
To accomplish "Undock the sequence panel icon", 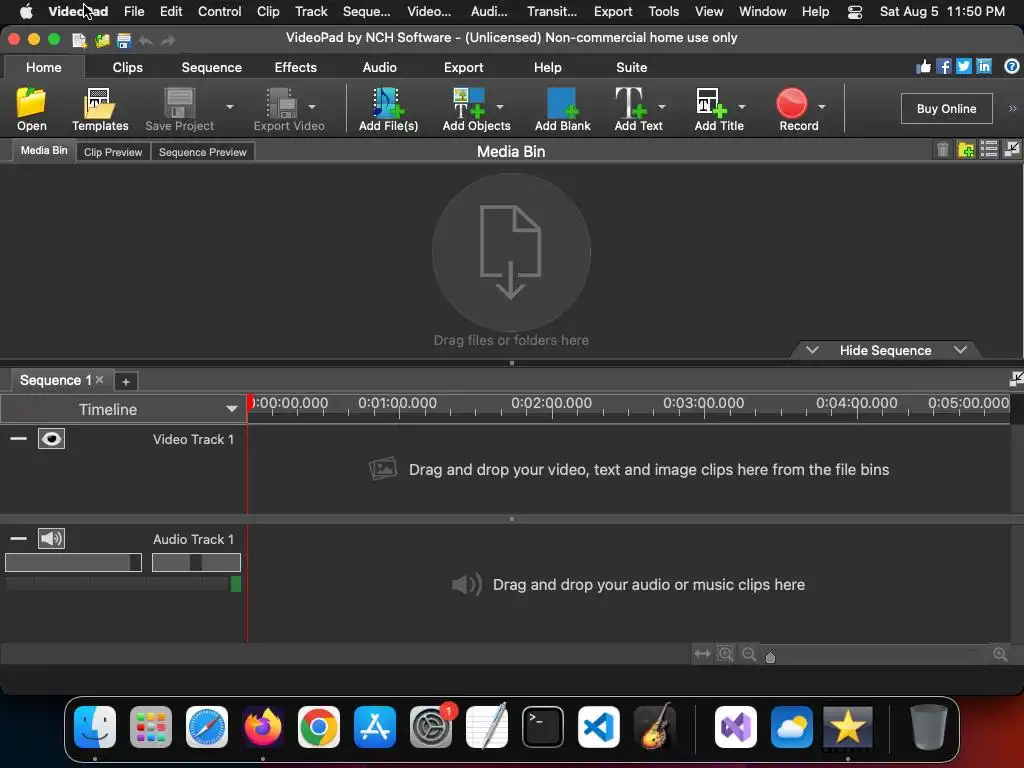I will point(1016,379).
